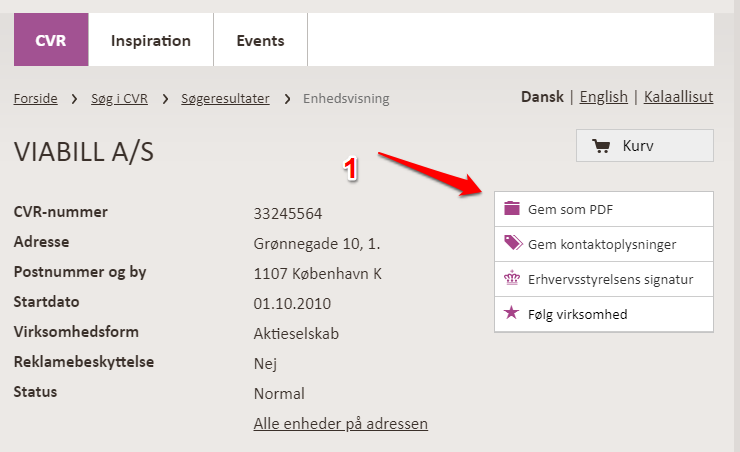Click the Status value Normal
Screen dimensions: 740x452
pos(279,393)
